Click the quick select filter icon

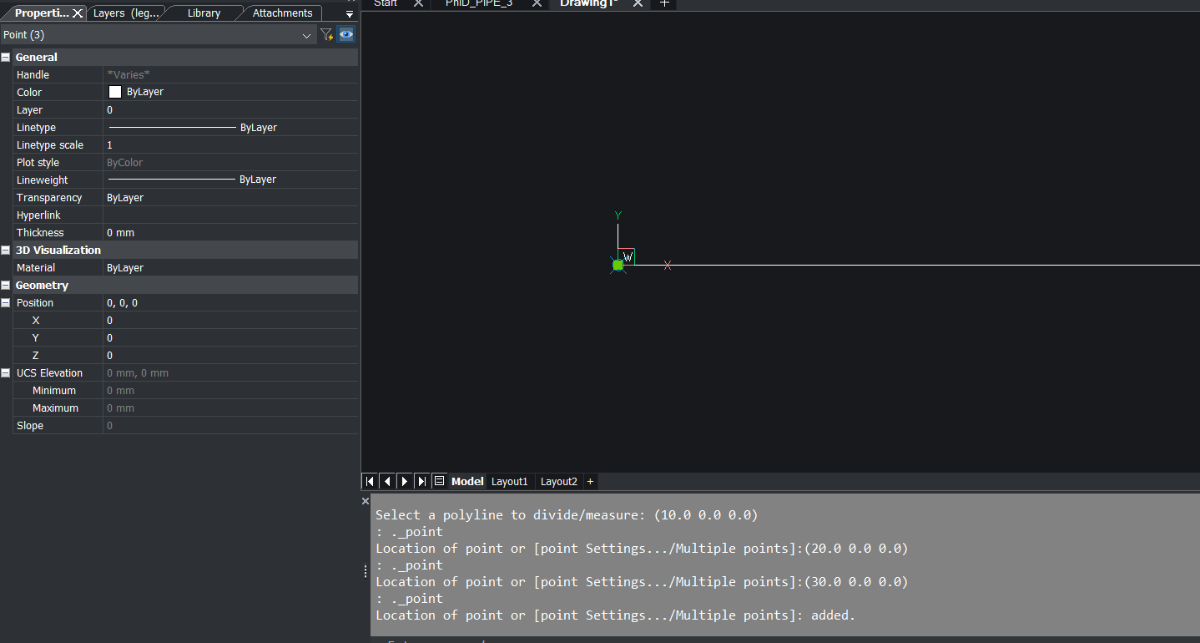click(326, 35)
